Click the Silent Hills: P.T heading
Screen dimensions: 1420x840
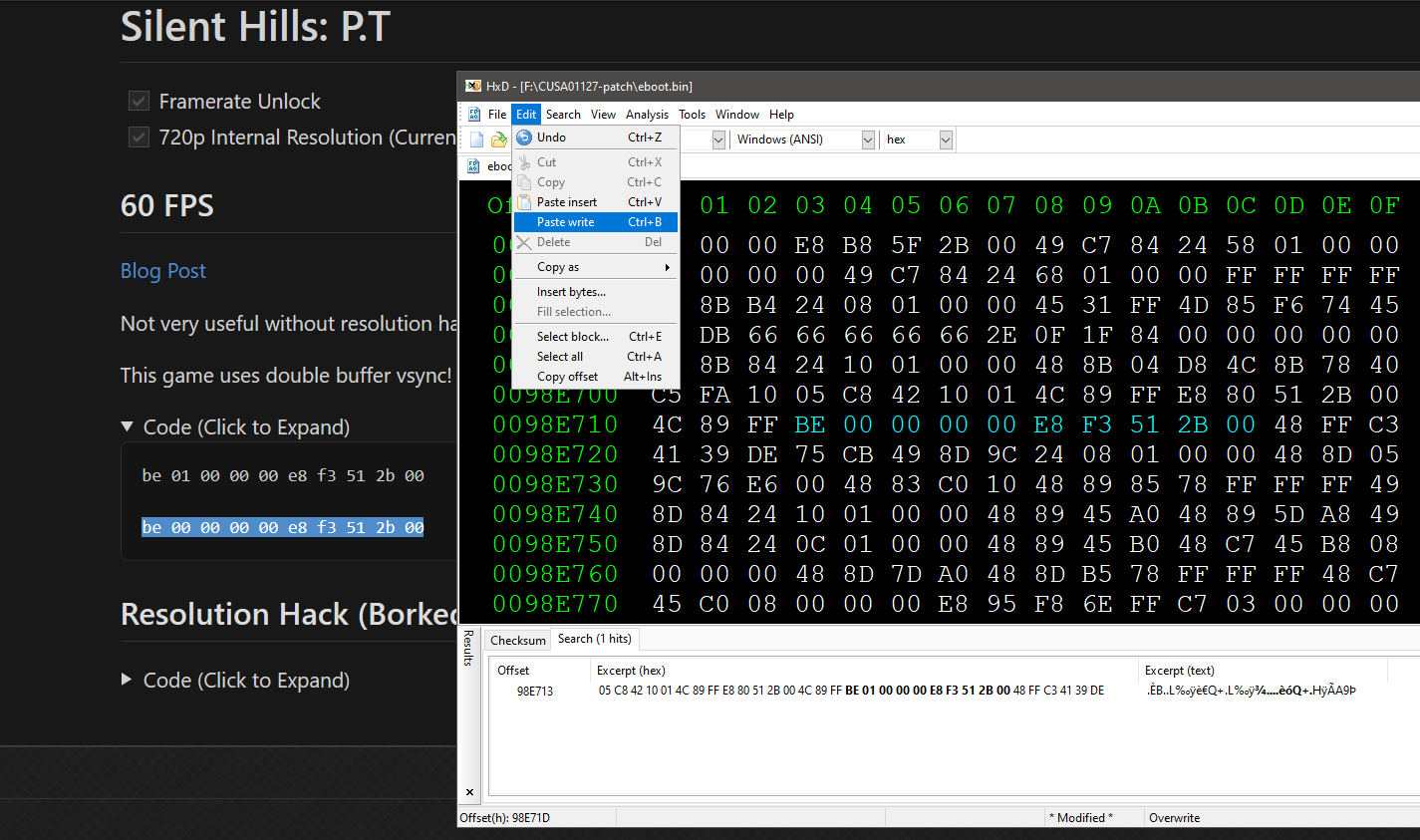coord(255,26)
